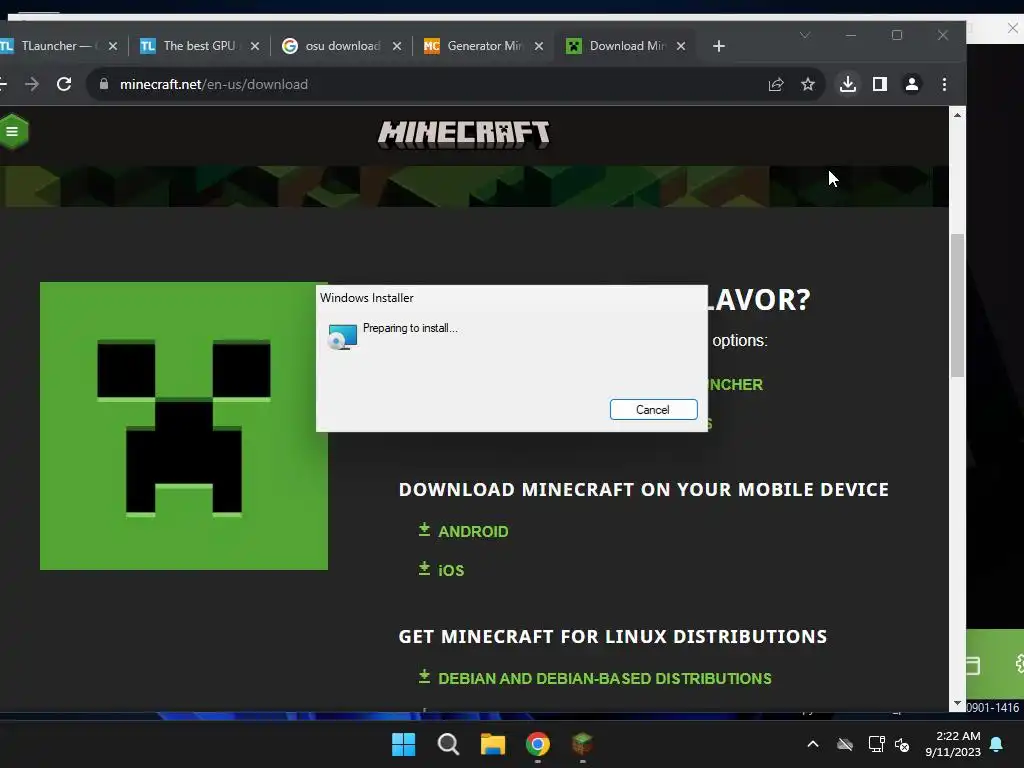The height and width of the screenshot is (768, 1024).
Task: Click the OneDrive cloud tray icon
Action: (x=845, y=744)
